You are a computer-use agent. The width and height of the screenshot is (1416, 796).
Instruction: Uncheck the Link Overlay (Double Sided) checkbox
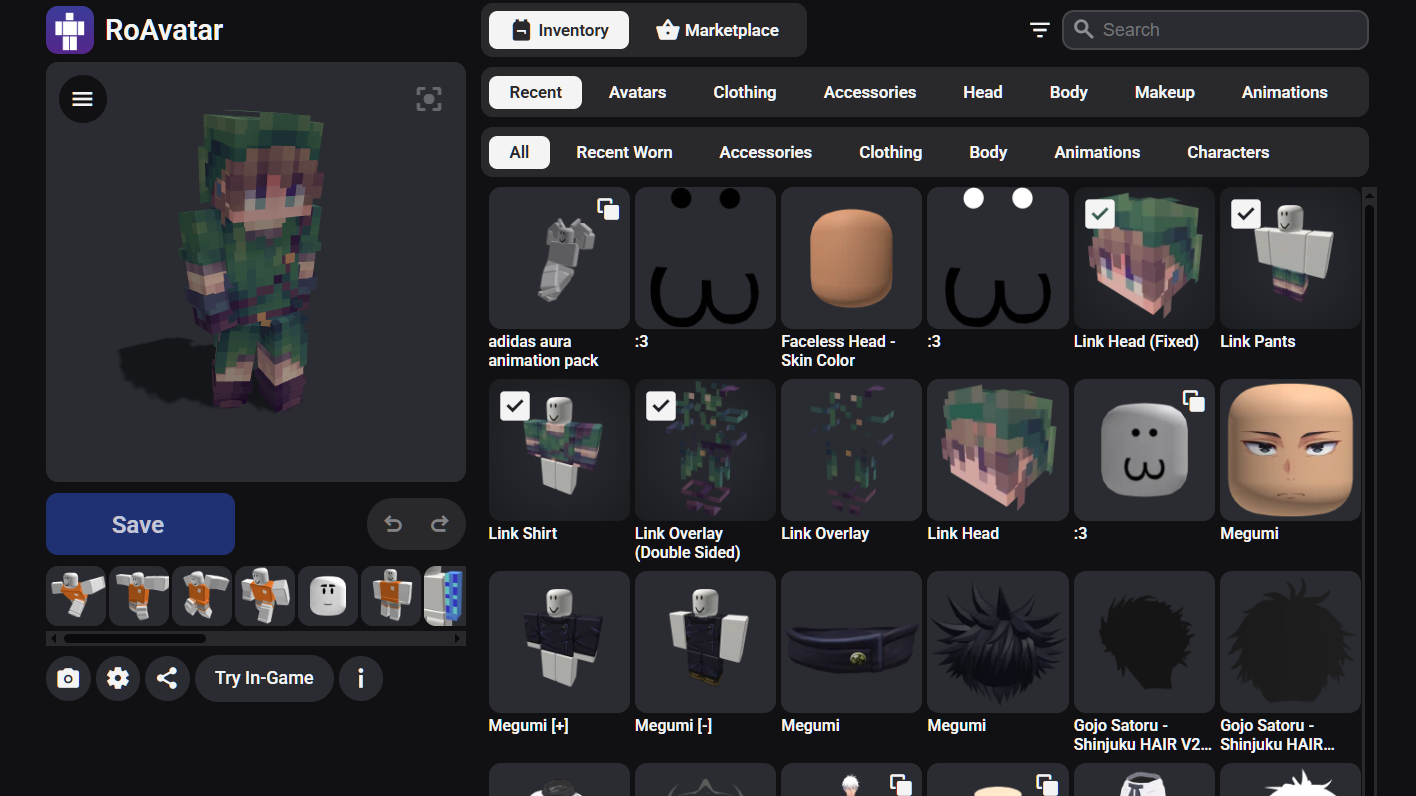(661, 405)
